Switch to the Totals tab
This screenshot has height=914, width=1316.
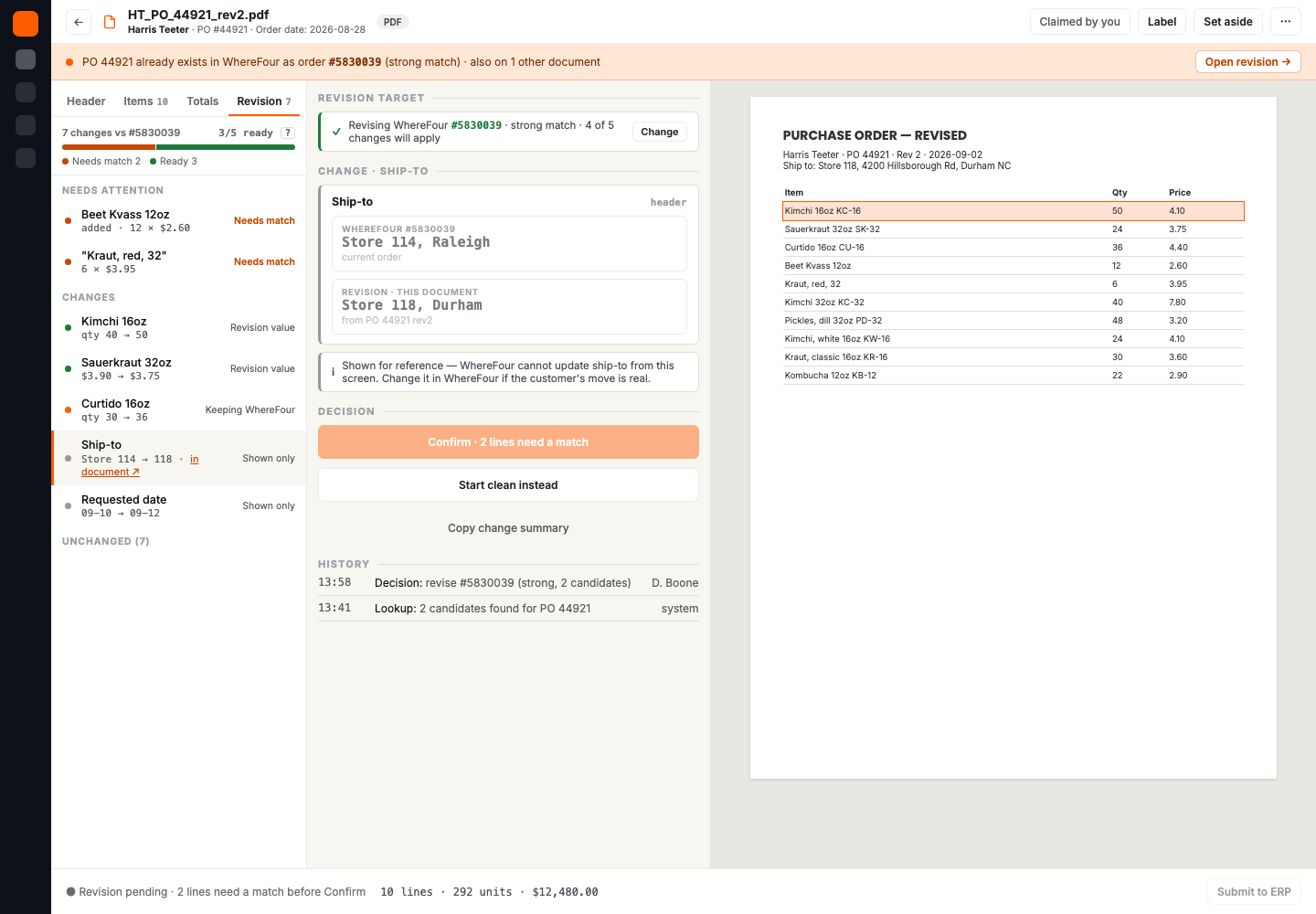click(x=203, y=101)
